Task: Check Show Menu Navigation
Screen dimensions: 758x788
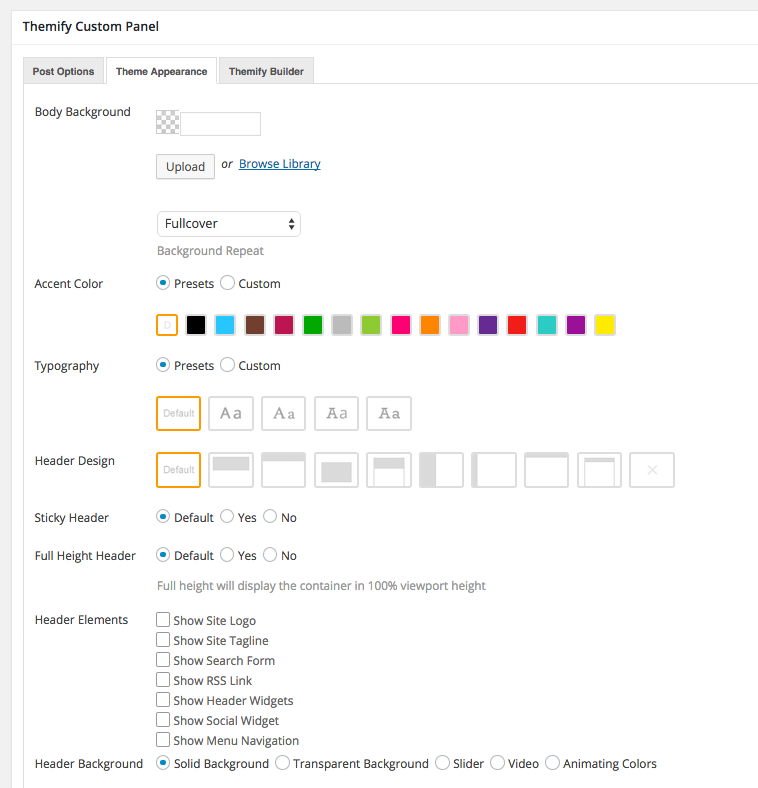Action: point(163,740)
